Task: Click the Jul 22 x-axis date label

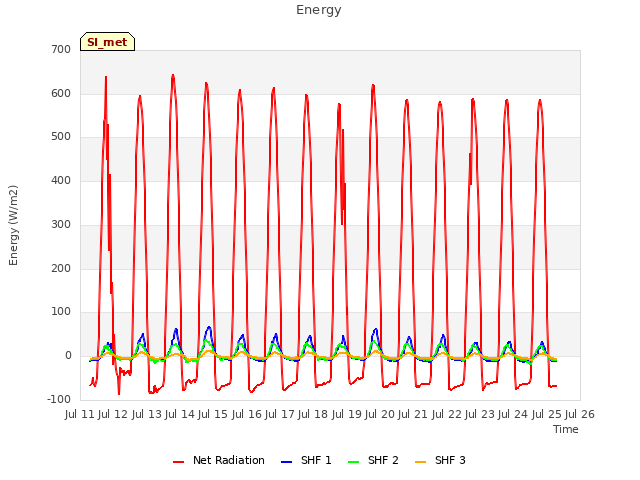Action: (x=447, y=415)
